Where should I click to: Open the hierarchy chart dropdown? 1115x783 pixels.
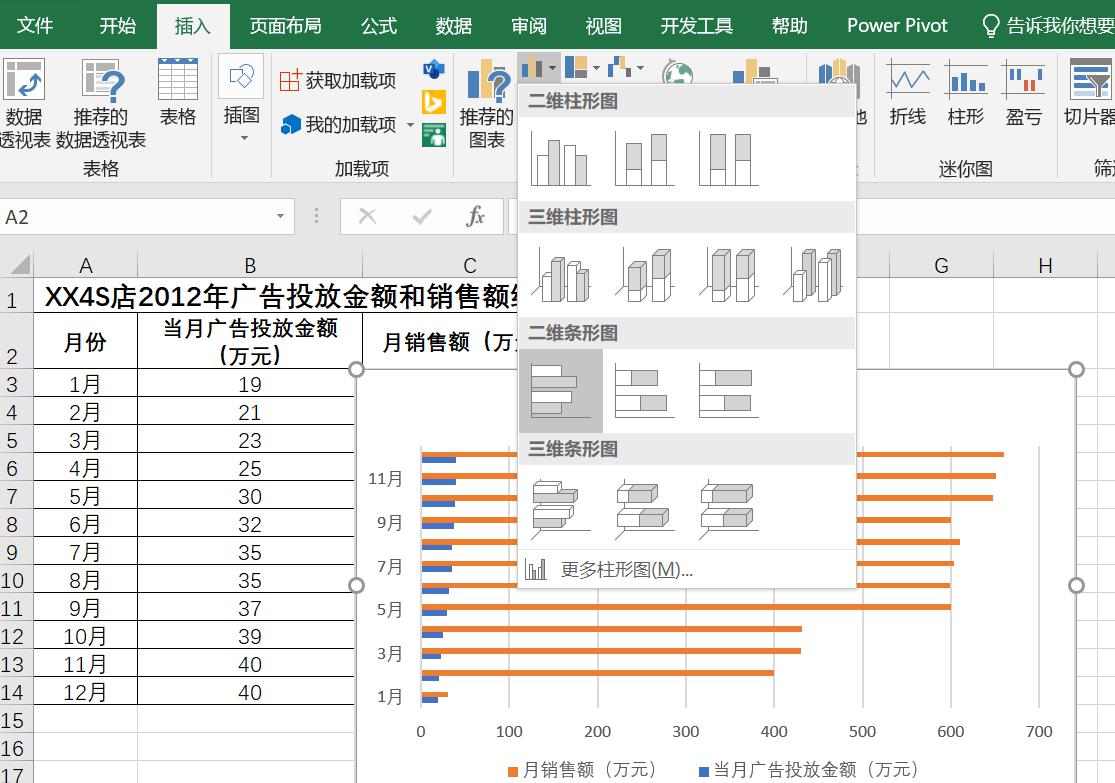(582, 68)
